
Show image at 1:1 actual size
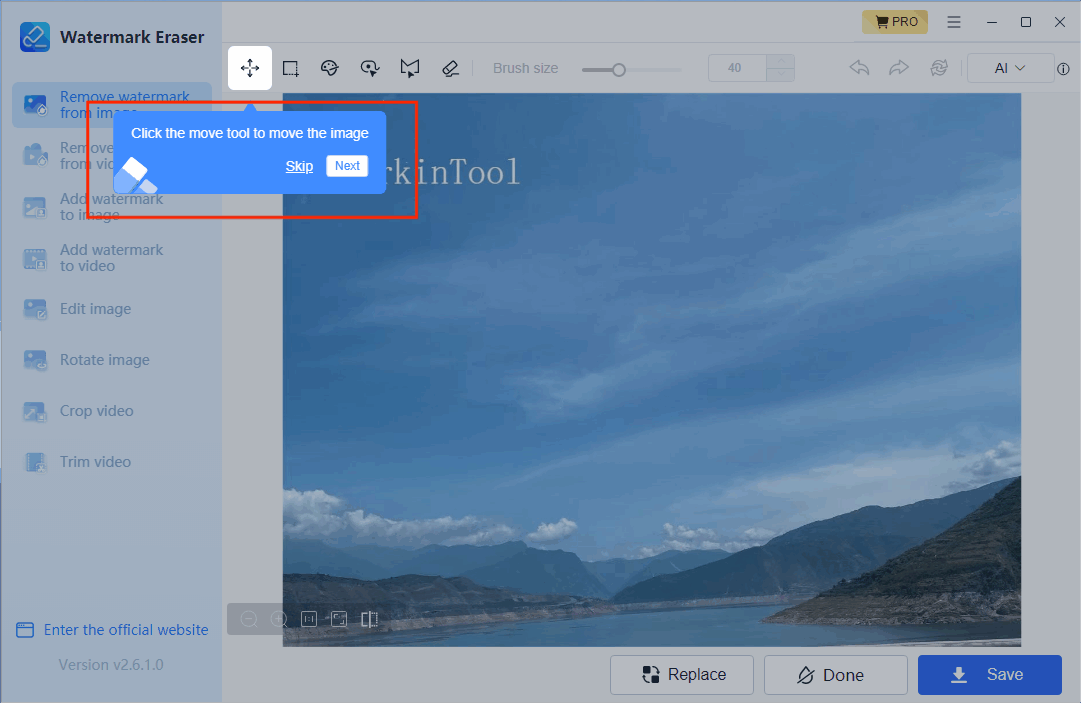click(x=309, y=619)
